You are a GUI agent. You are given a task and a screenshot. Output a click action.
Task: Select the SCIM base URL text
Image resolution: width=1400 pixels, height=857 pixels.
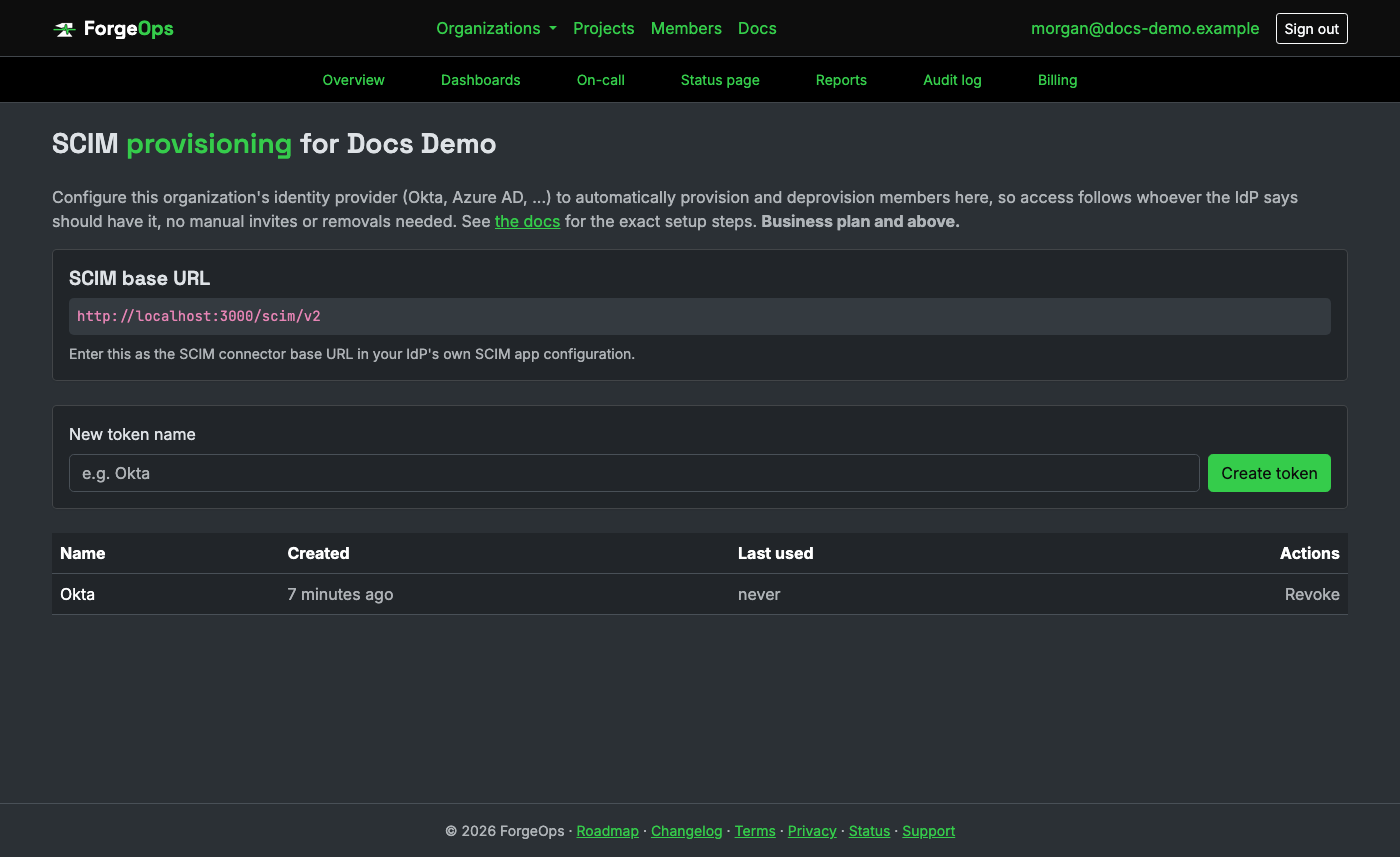tap(199, 316)
